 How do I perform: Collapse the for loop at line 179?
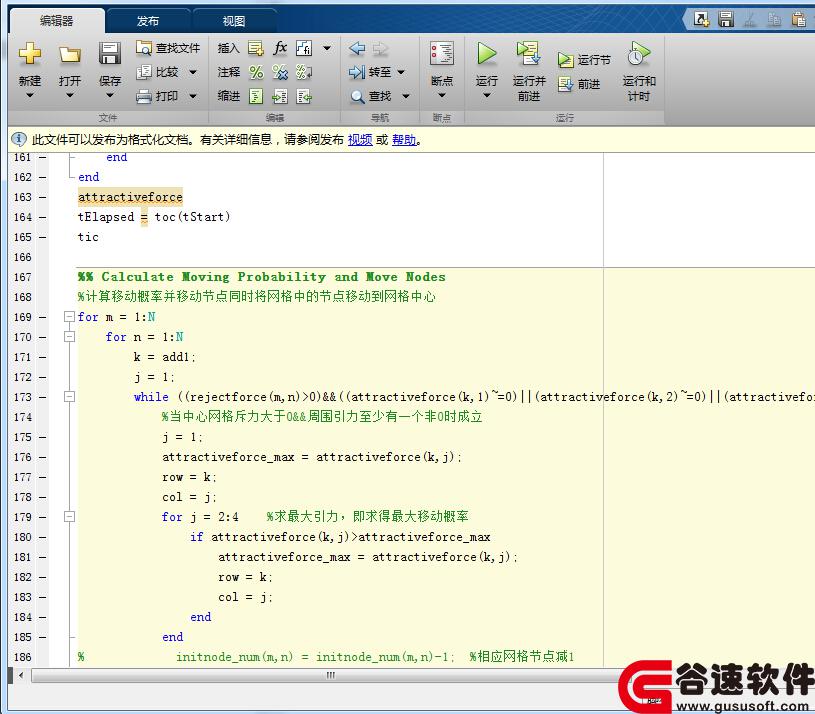coord(69,517)
